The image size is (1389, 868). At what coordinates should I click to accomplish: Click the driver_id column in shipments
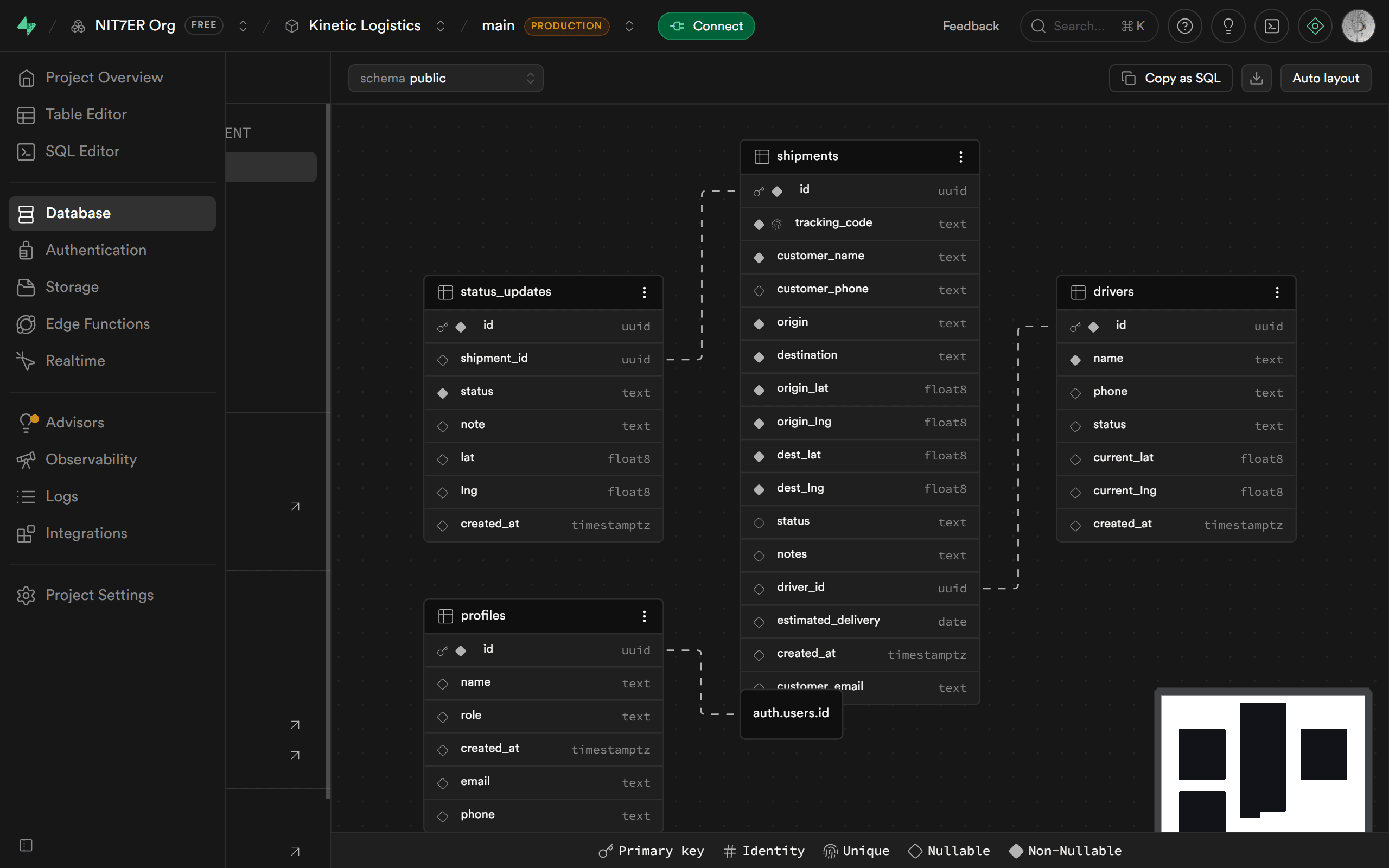click(x=859, y=588)
